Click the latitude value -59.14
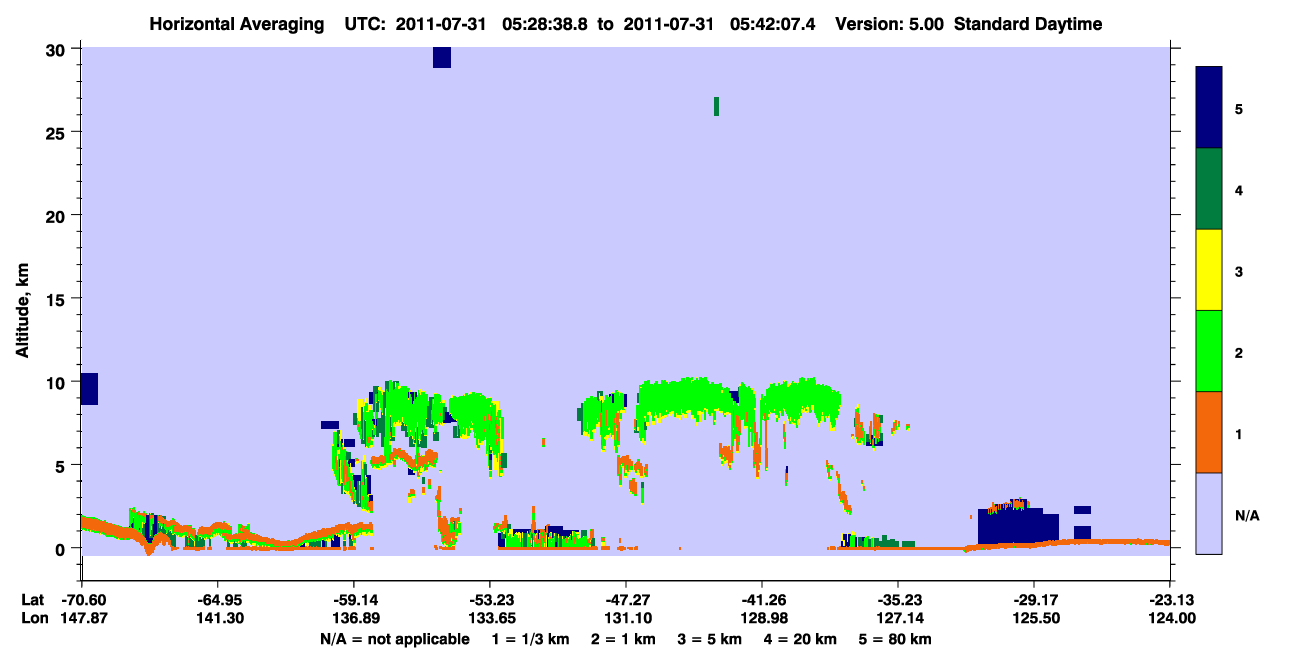Image resolution: width=1300 pixels, height=667 pixels. [x=353, y=600]
